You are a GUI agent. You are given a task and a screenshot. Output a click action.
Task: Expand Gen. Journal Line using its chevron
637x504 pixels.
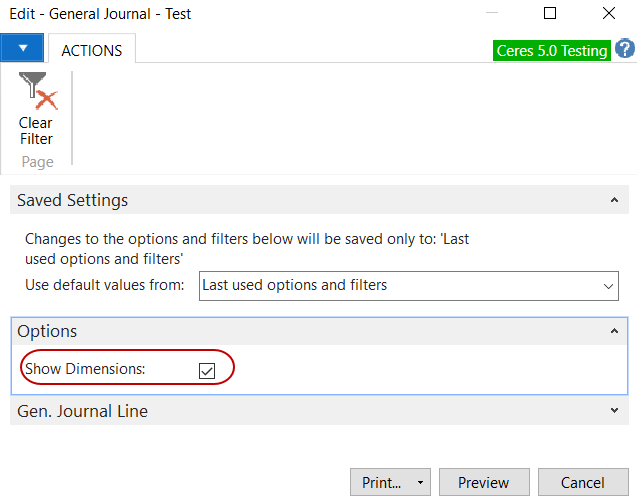pos(612,411)
